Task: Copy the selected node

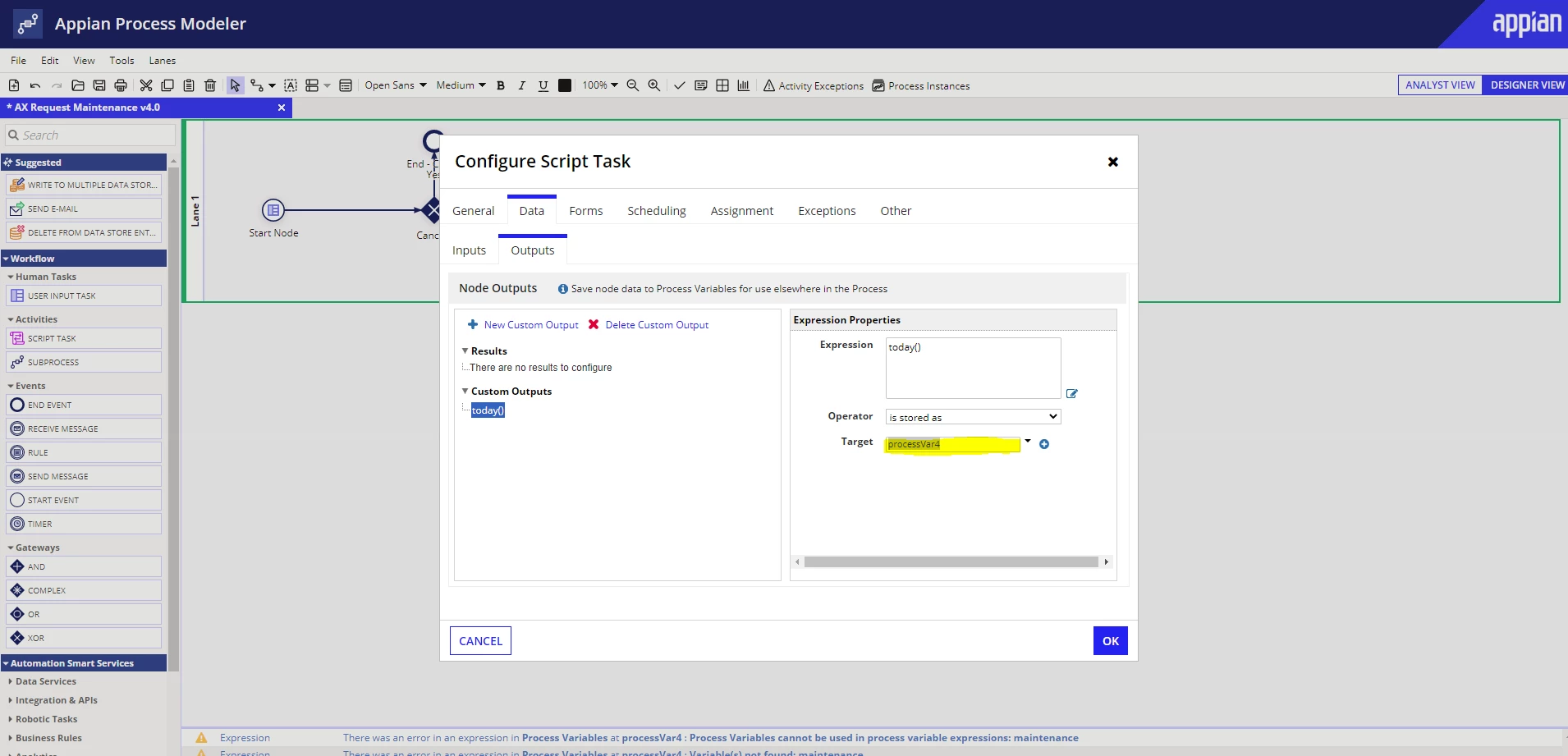Action: (167, 85)
